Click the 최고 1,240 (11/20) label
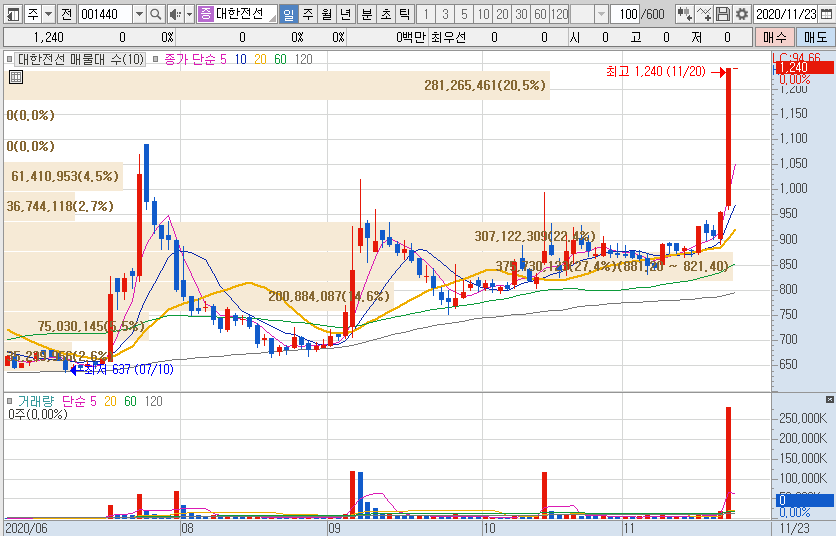The width and height of the screenshot is (836, 536). click(x=656, y=71)
